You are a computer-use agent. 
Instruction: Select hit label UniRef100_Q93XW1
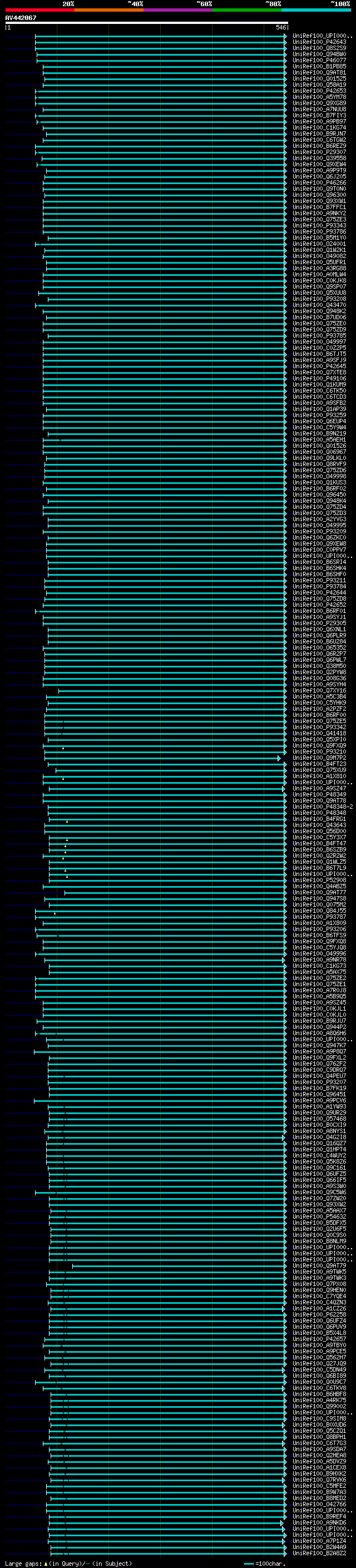click(x=319, y=201)
